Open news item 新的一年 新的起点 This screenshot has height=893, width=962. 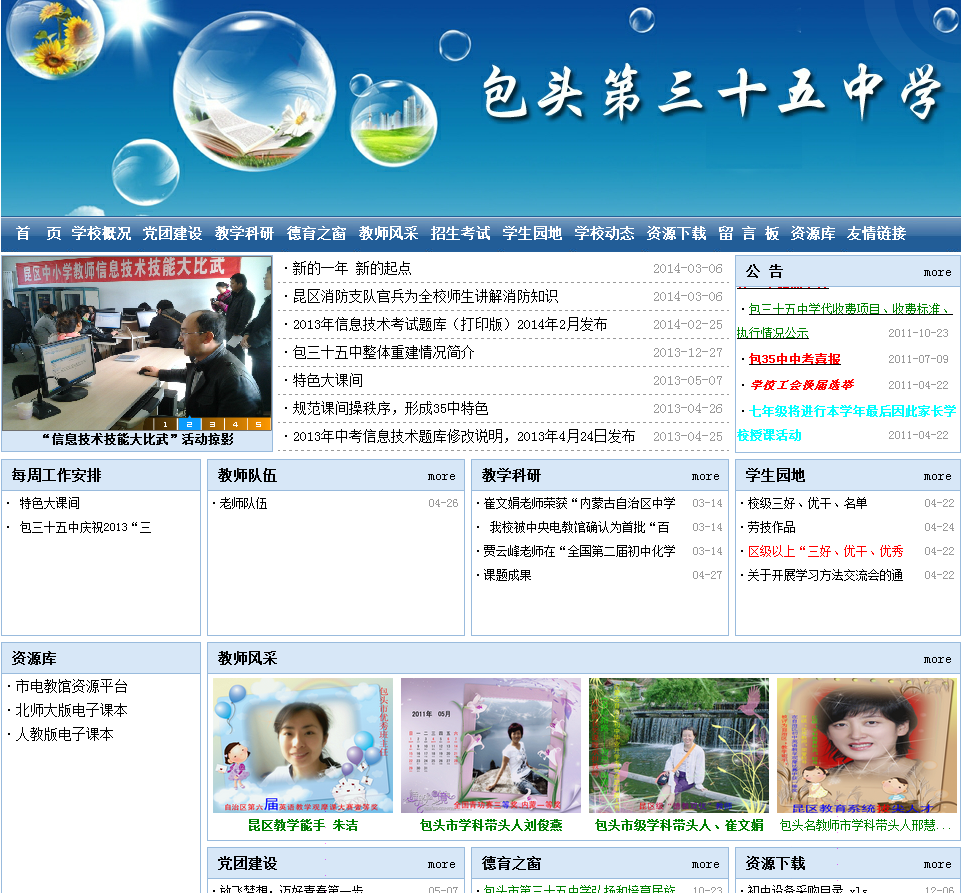click(352, 268)
